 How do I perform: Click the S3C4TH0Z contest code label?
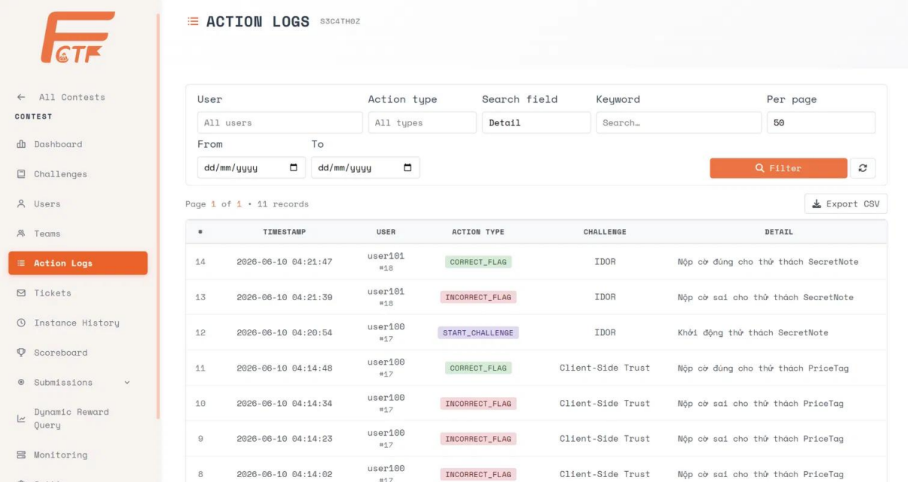(340, 21)
